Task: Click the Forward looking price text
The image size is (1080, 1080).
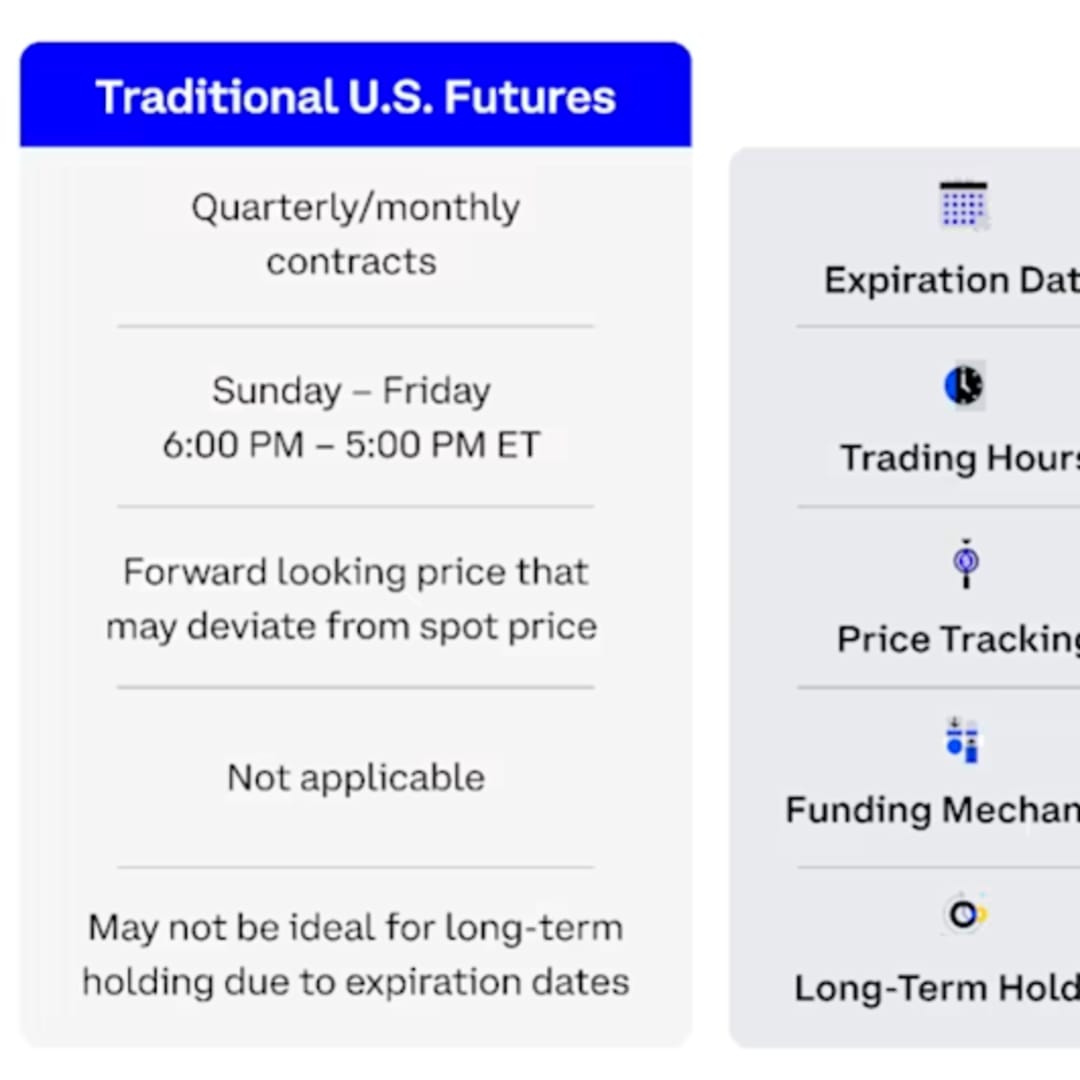Action: 355,572
